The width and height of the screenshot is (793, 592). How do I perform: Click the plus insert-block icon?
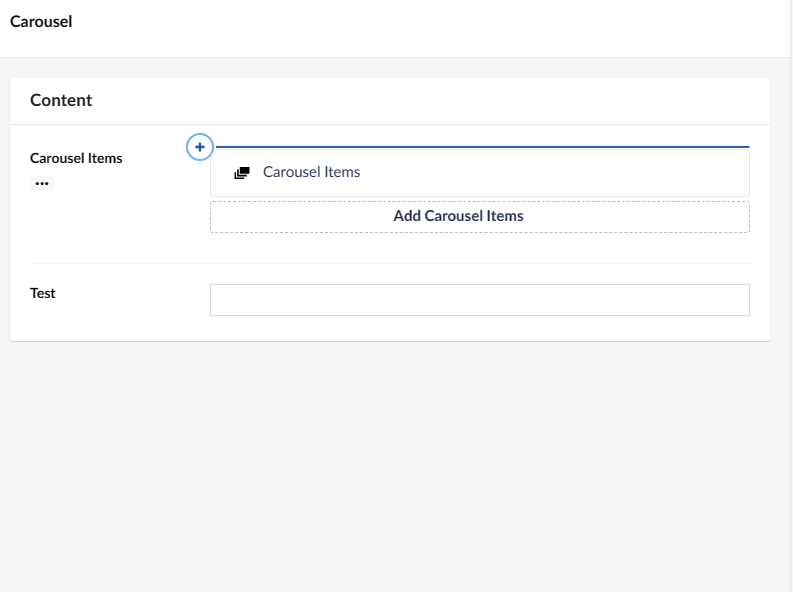point(200,147)
